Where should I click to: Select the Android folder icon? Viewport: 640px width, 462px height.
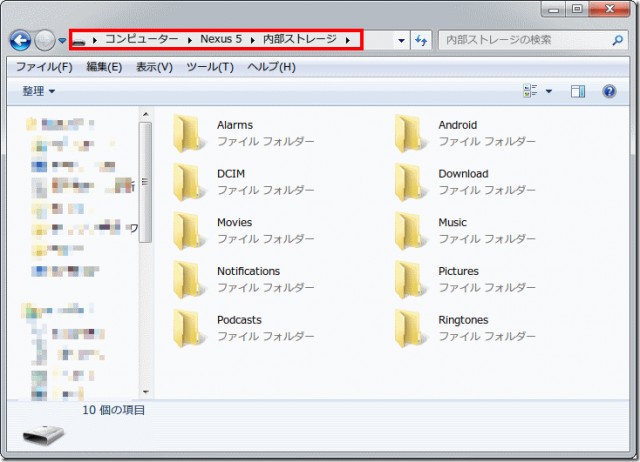click(x=411, y=133)
